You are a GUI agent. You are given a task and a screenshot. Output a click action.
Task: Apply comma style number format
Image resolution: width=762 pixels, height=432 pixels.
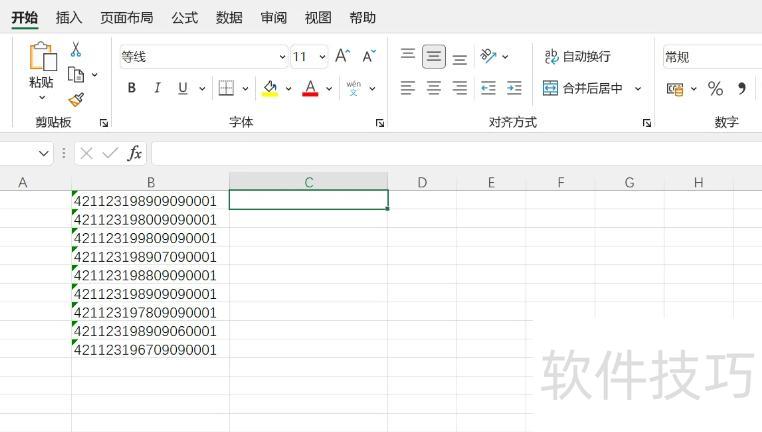(x=742, y=88)
